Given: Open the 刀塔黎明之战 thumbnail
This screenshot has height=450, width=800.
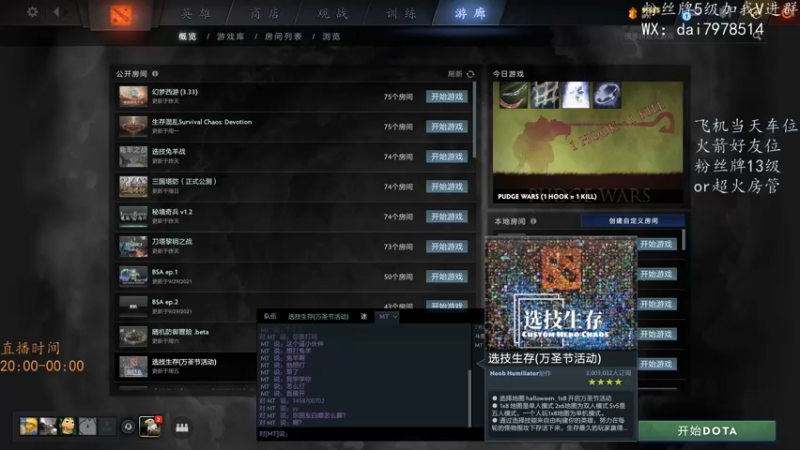Looking at the screenshot, I should pos(133,246).
